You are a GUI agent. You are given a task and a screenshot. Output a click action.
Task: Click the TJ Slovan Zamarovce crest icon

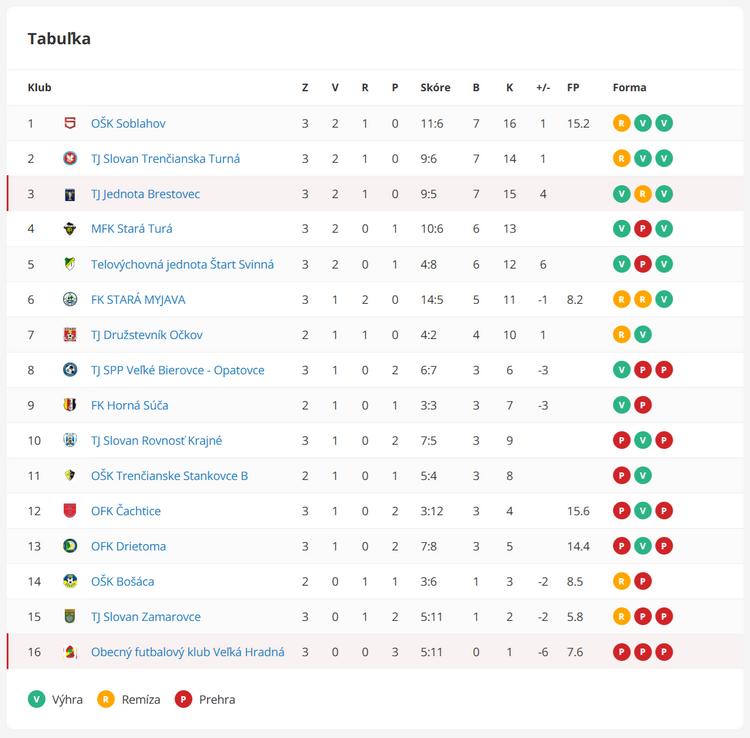click(x=70, y=617)
